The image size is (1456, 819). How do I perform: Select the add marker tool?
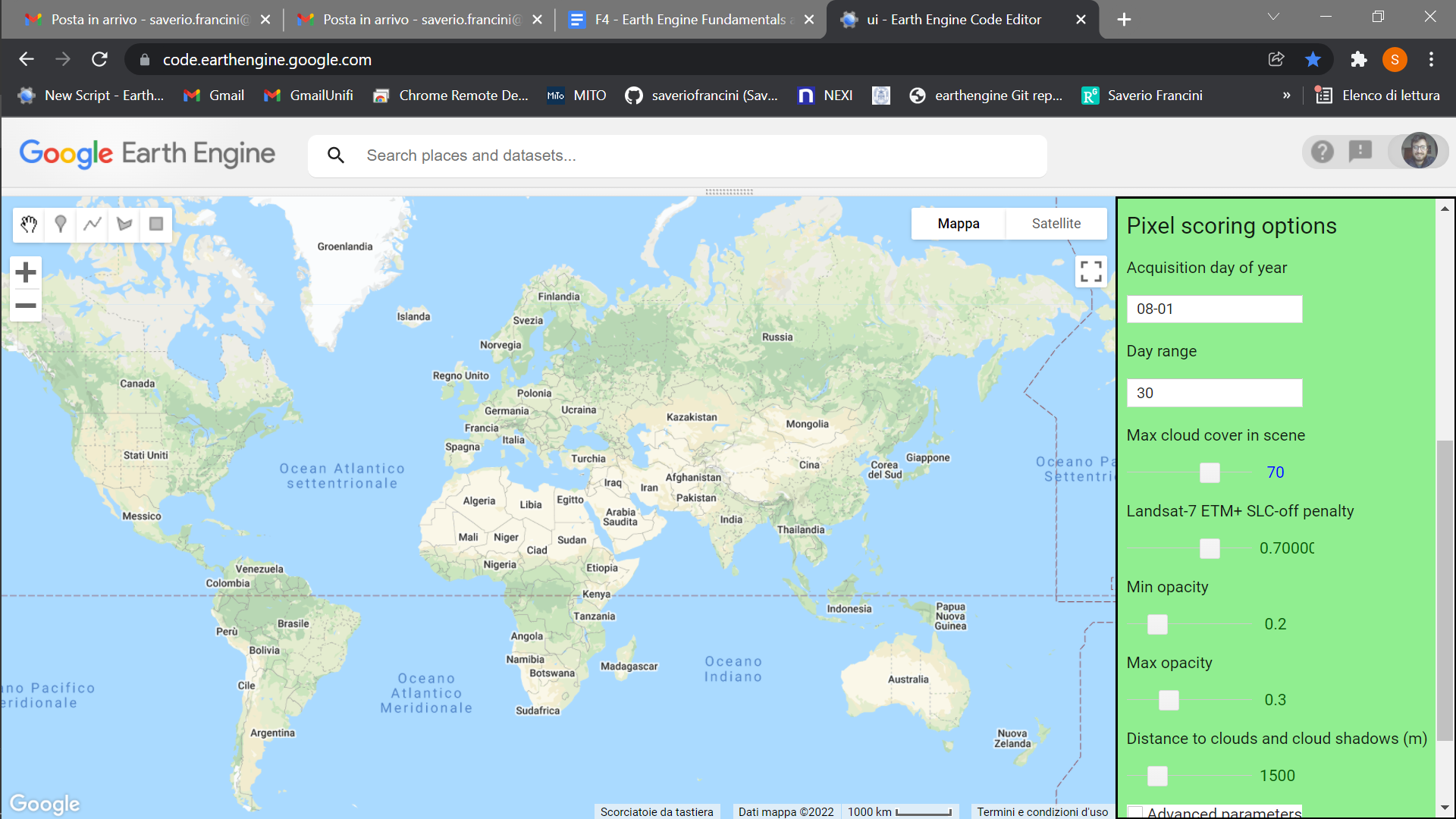61,224
